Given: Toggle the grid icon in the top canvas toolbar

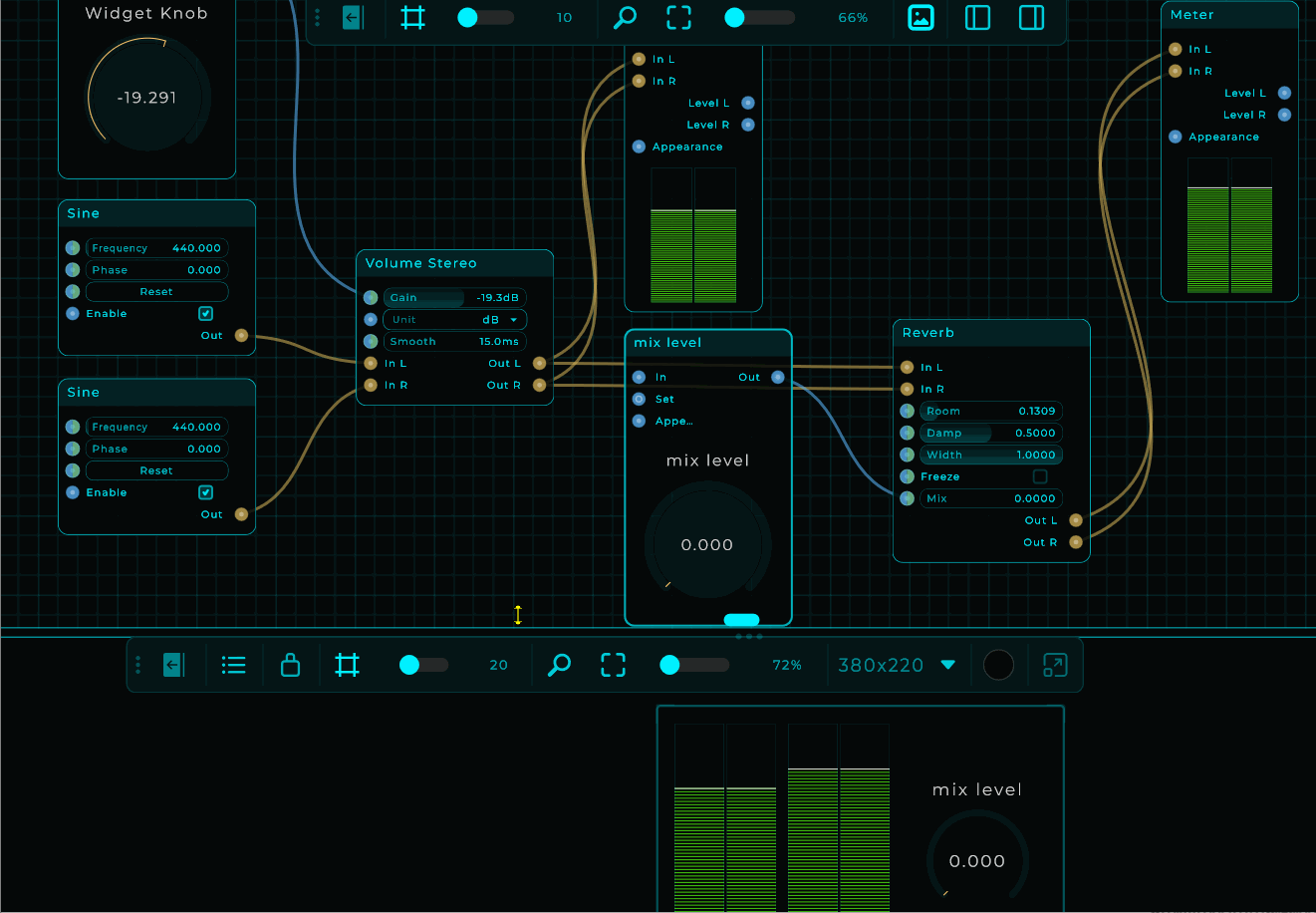Looking at the screenshot, I should point(412,17).
